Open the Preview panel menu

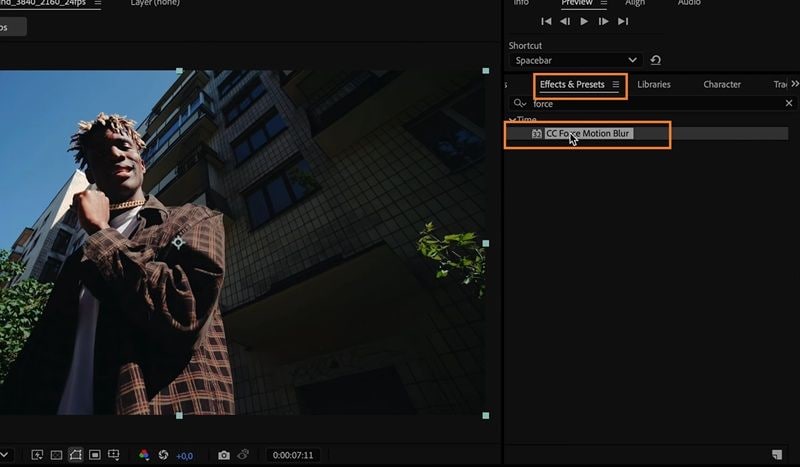click(x=604, y=3)
